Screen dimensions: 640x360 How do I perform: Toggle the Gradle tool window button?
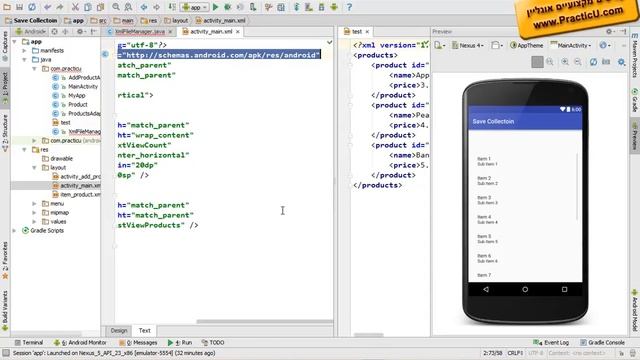click(635, 99)
